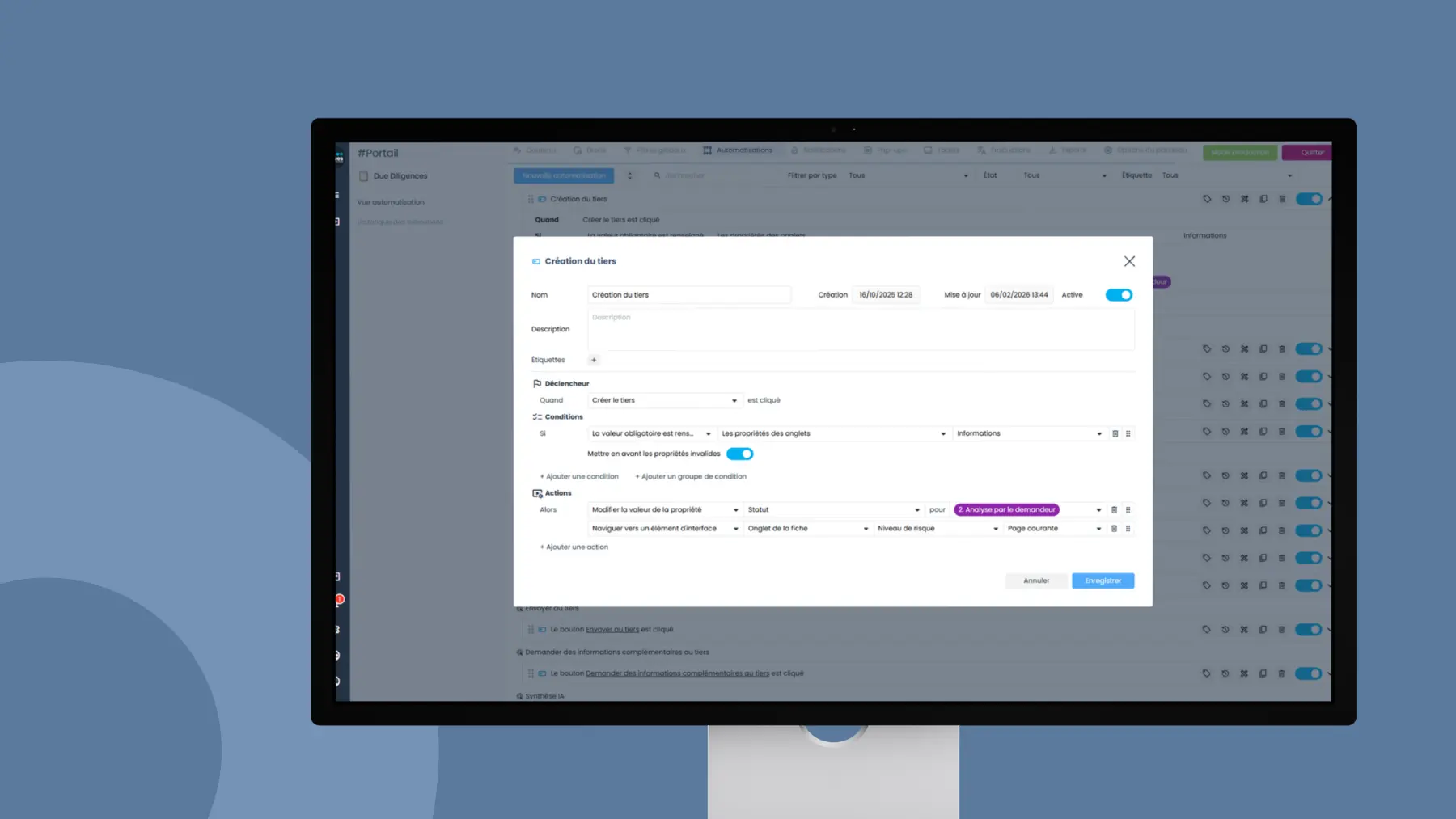Expand the Les propriétés des onglets dropdown
This screenshot has height=819, width=1456.
coord(832,434)
